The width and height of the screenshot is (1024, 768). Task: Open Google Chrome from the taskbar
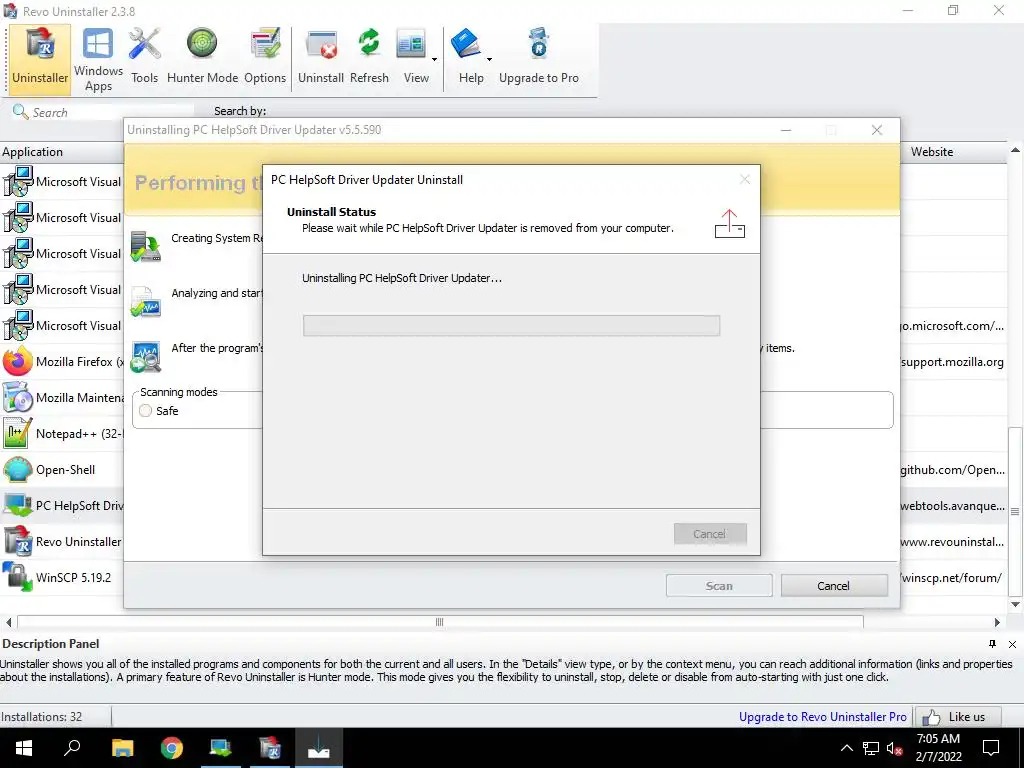click(x=172, y=748)
